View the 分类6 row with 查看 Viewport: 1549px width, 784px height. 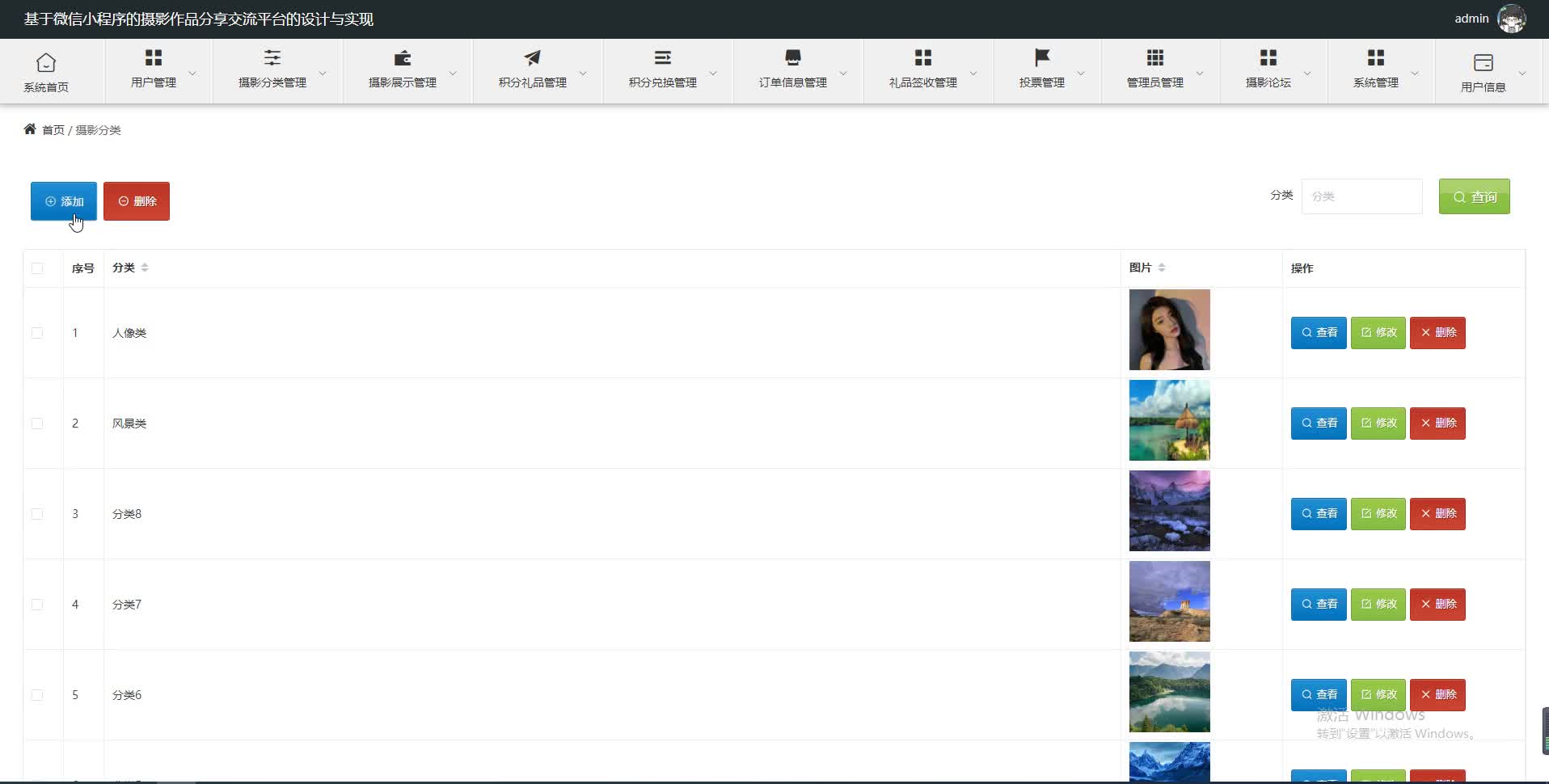(1319, 695)
